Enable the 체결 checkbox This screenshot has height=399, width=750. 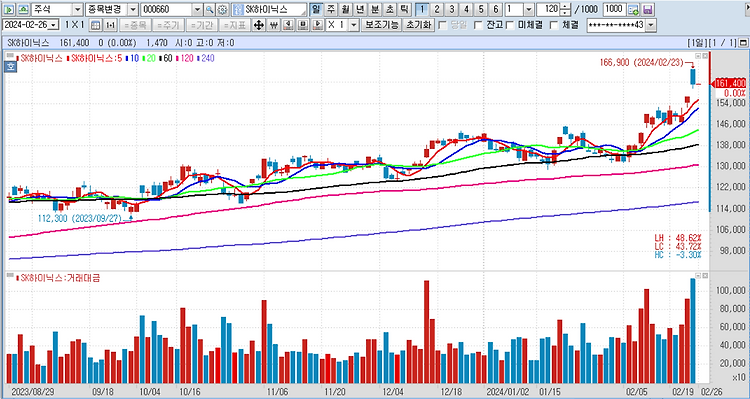554,25
